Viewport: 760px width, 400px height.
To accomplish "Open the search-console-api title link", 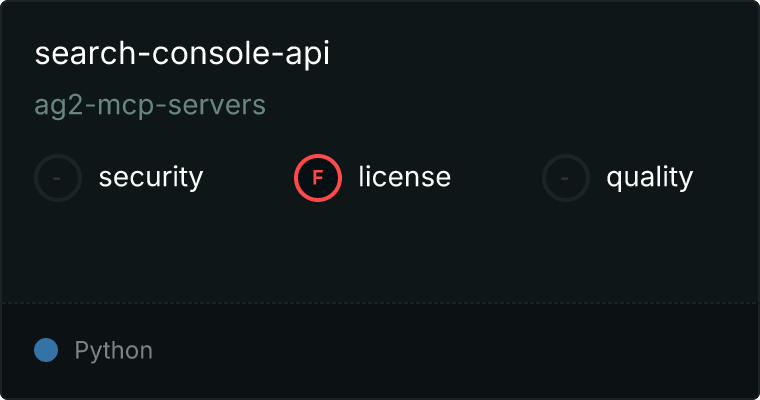I will (182, 54).
